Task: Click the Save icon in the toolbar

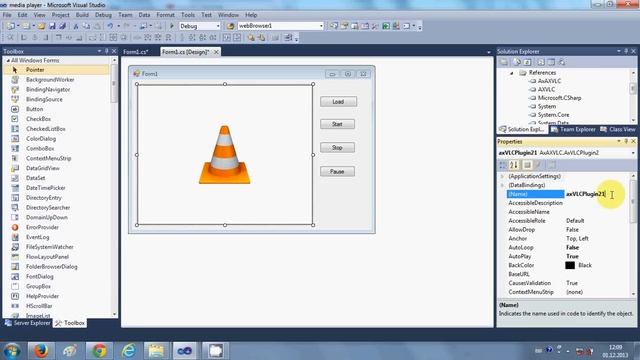Action: point(52,26)
